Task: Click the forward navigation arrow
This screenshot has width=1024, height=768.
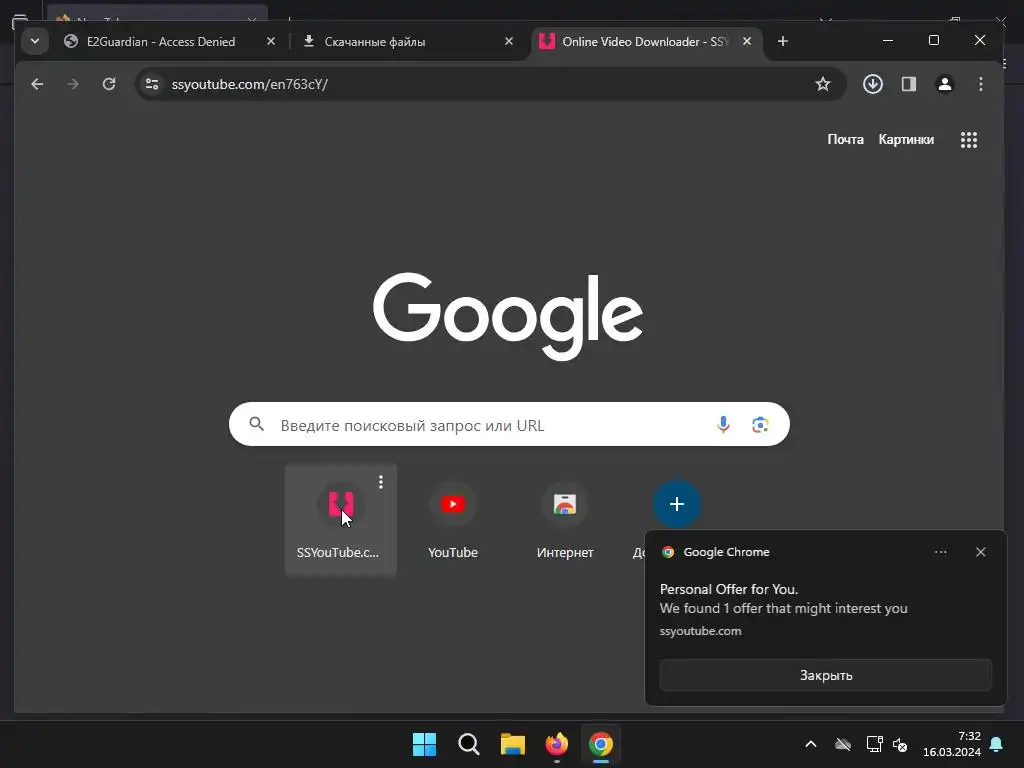Action: (x=72, y=84)
